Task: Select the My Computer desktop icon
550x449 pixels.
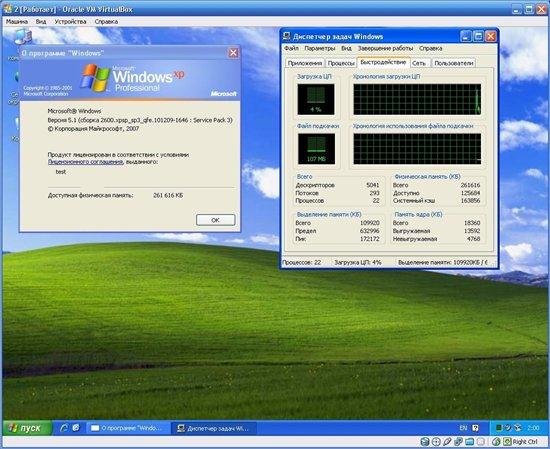Action: [x=23, y=38]
